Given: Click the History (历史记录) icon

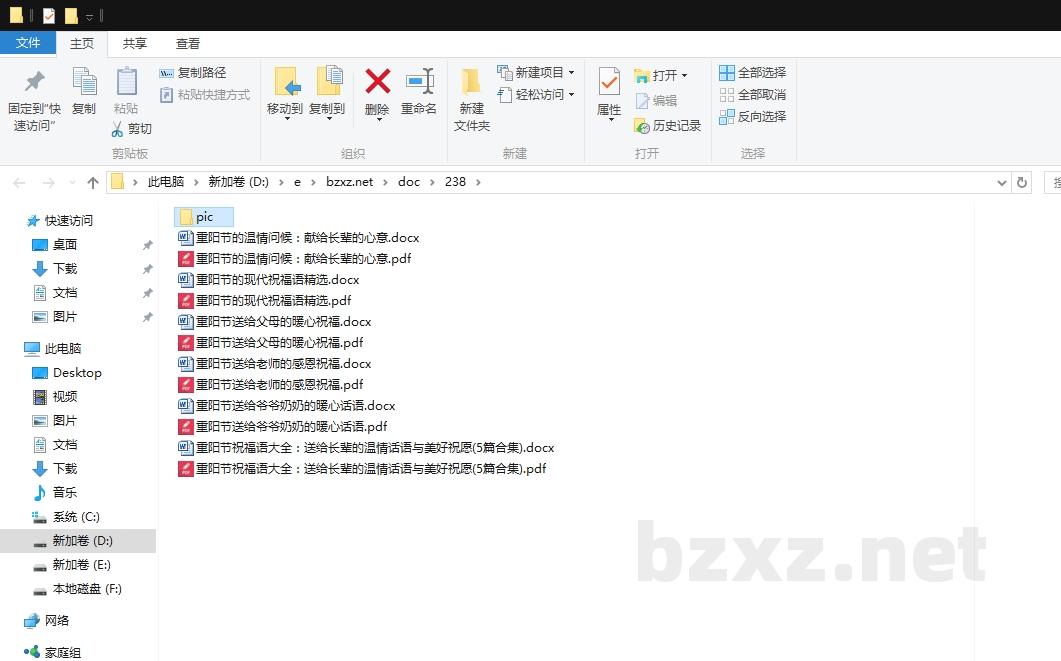Looking at the screenshot, I should click(x=642, y=126).
